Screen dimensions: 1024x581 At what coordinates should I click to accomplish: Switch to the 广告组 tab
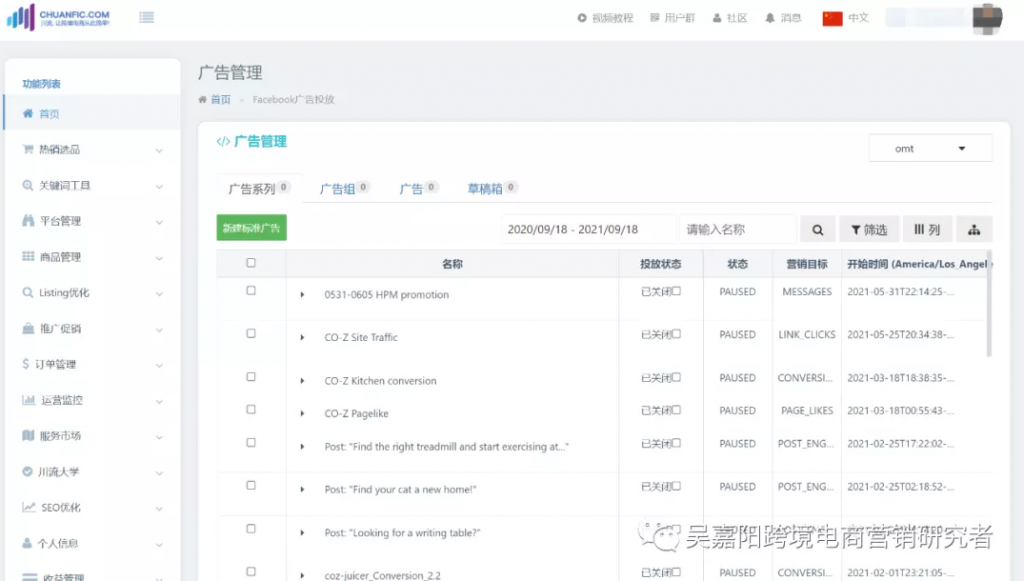pos(344,189)
